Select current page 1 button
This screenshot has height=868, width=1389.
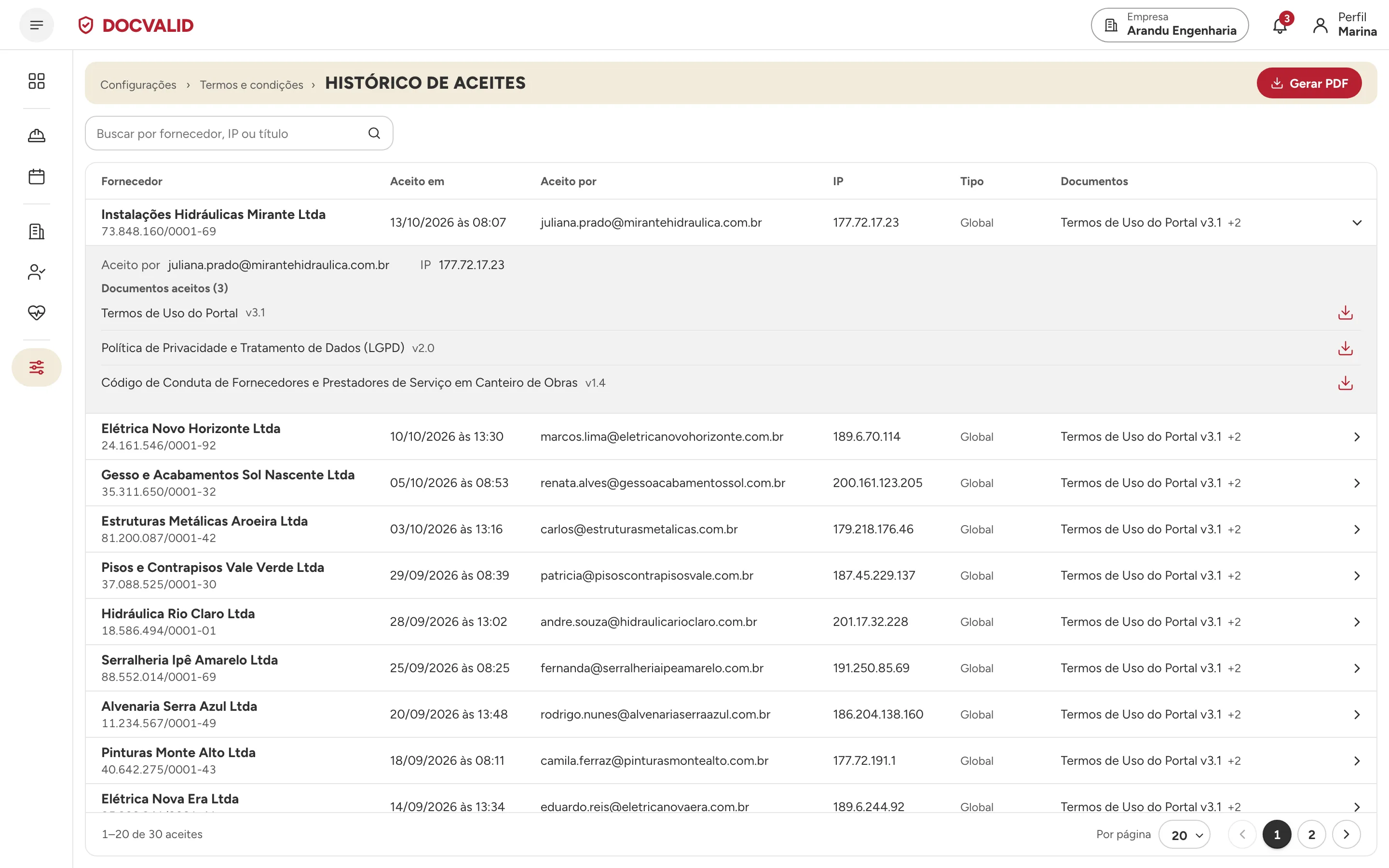1277,835
